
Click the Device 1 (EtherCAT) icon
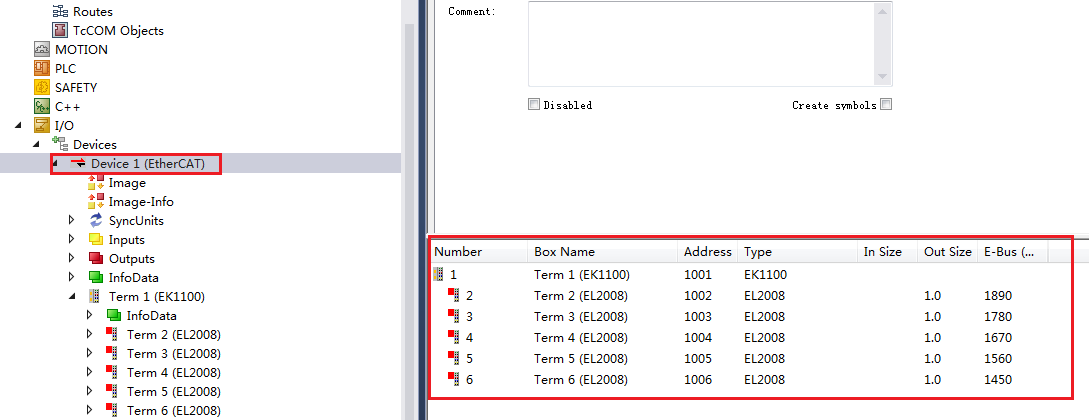point(78,164)
